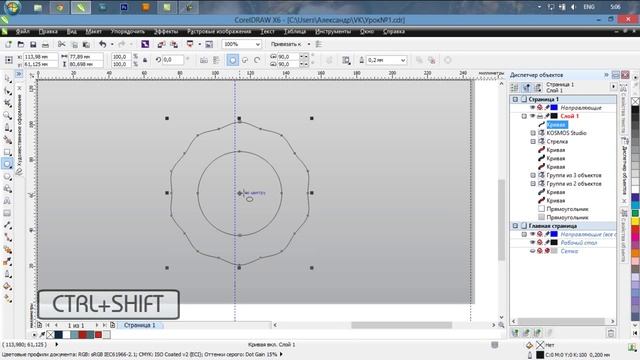Image resolution: width=640 pixels, height=360 pixels.
Task: Paste from clipboard using the paste icon
Action: [x=86, y=44]
